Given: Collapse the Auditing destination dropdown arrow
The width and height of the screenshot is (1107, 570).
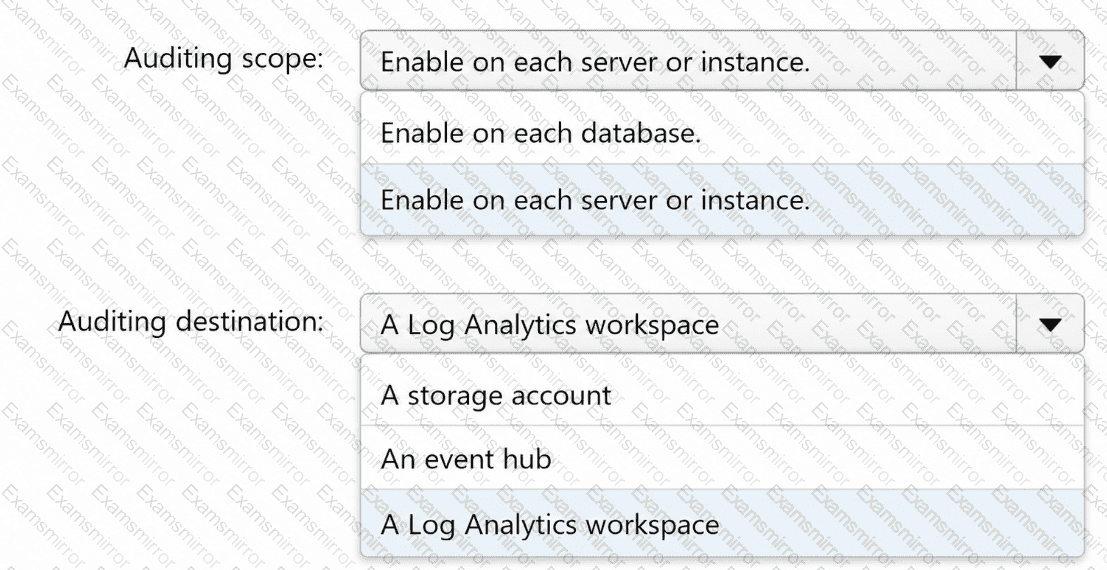Looking at the screenshot, I should point(1050,323).
